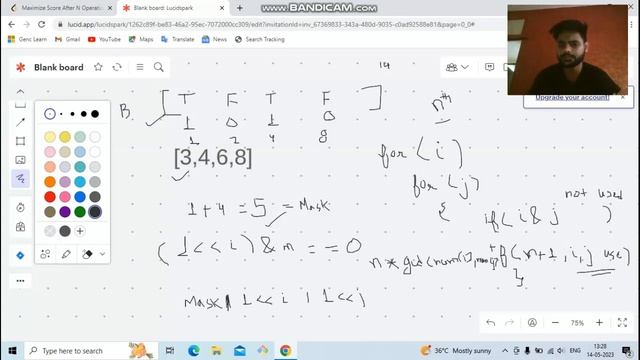Image resolution: width=640 pixels, height=360 pixels.
Task: Switch to Maximize Score After N Operations tab
Action: click(62, 8)
